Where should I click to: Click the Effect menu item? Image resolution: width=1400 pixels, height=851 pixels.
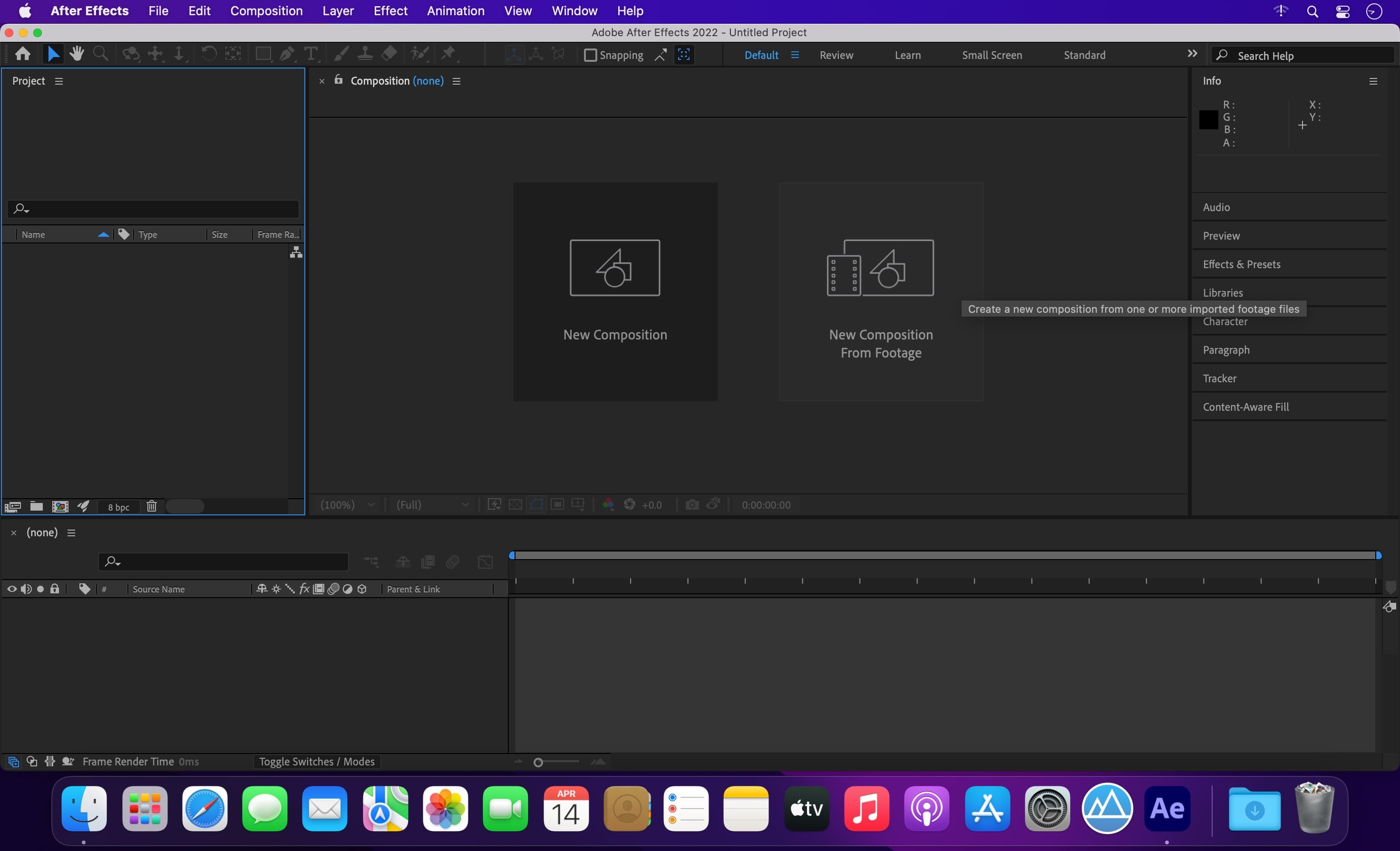390,11
